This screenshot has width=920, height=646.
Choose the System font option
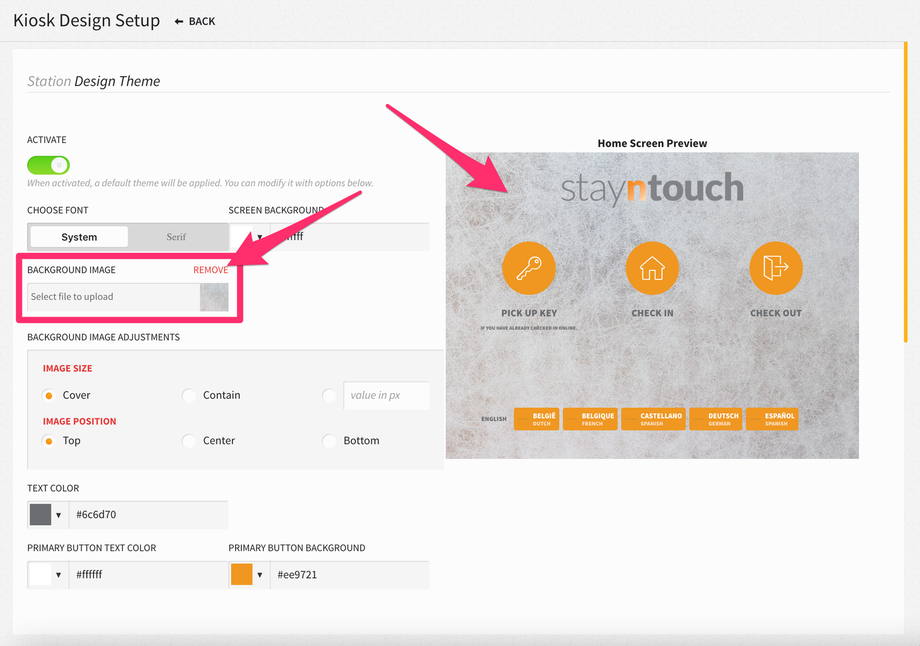coord(79,237)
